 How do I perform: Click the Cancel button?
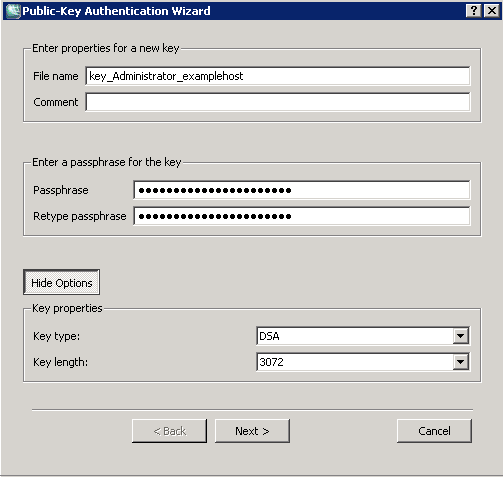tap(434, 431)
